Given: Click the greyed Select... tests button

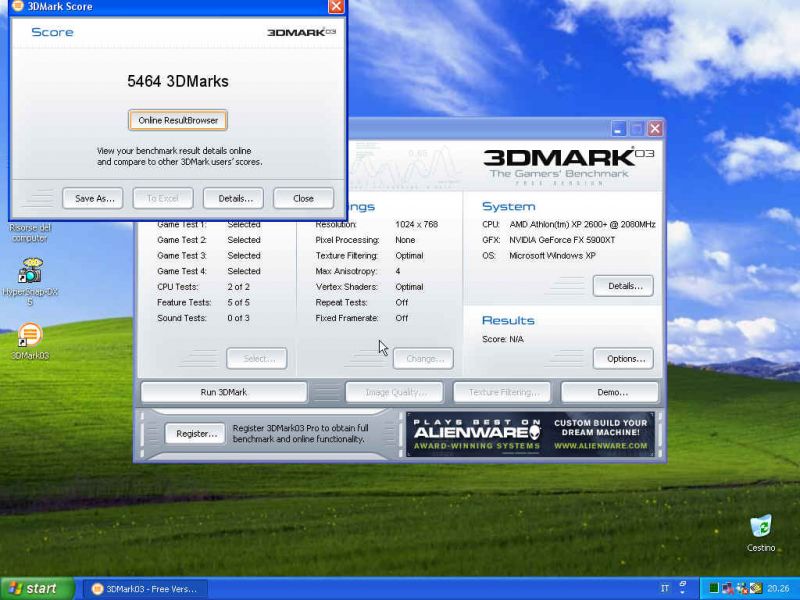Looking at the screenshot, I should (257, 359).
